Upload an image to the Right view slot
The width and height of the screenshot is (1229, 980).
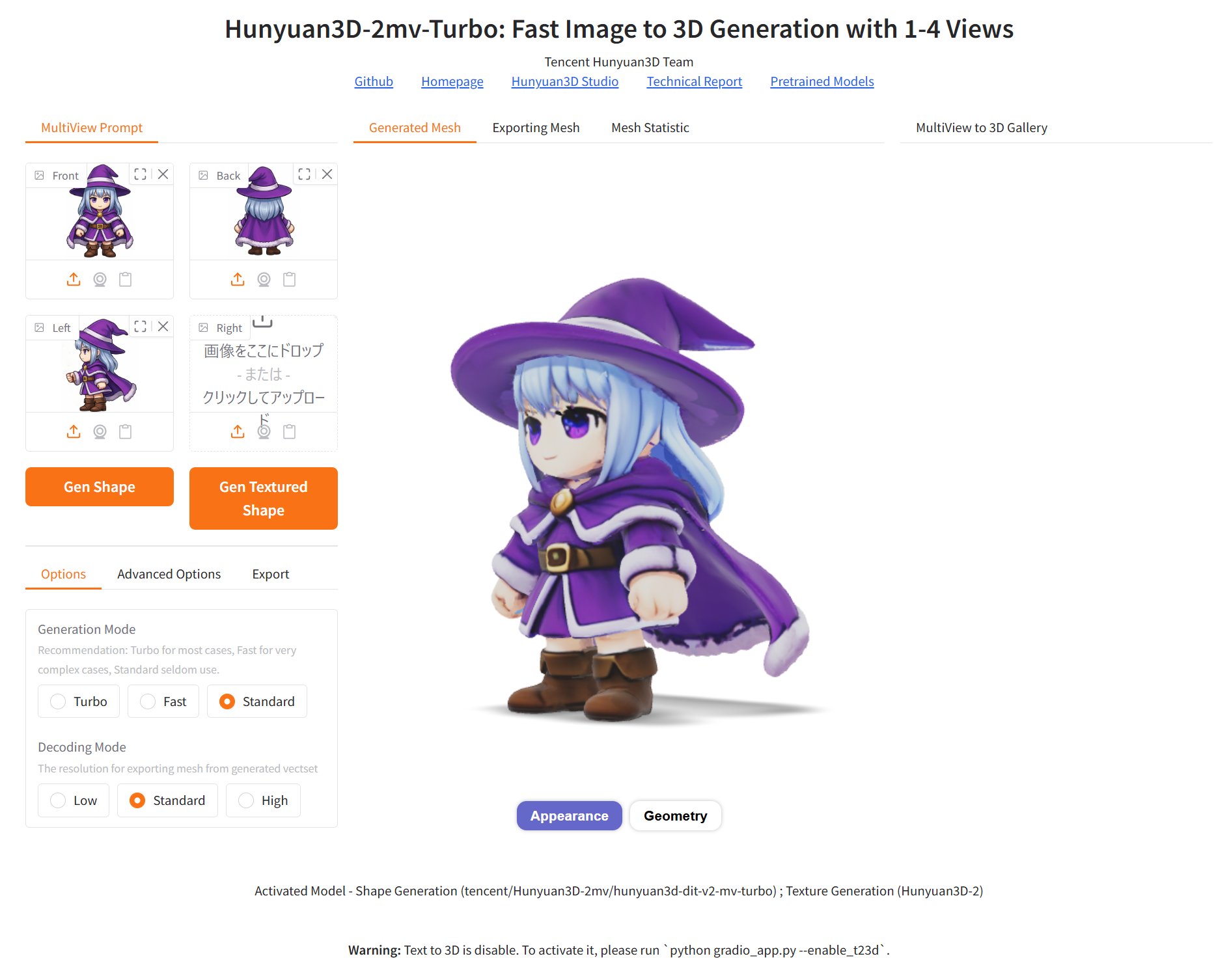point(238,431)
